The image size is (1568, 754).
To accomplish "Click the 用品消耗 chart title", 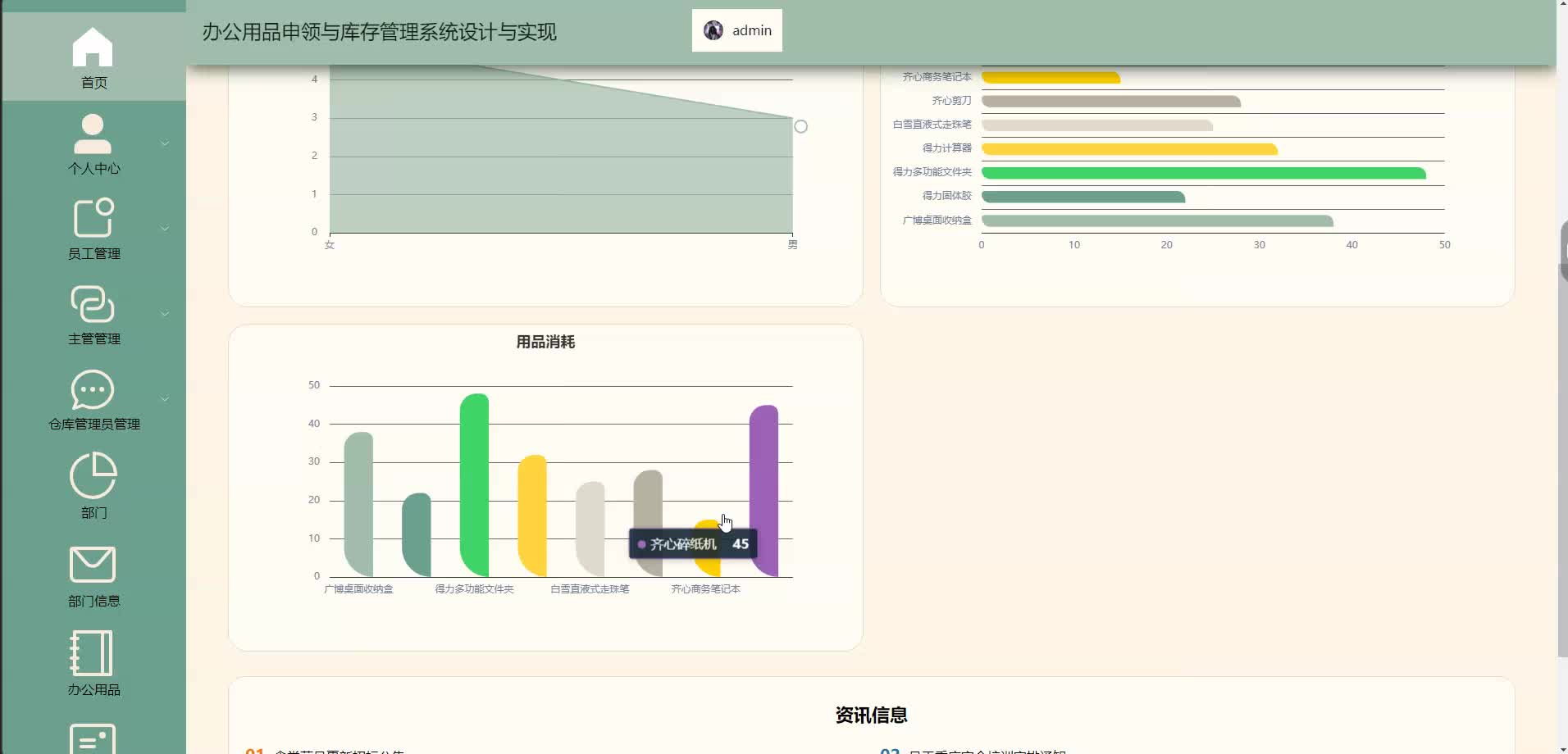I will (x=545, y=342).
